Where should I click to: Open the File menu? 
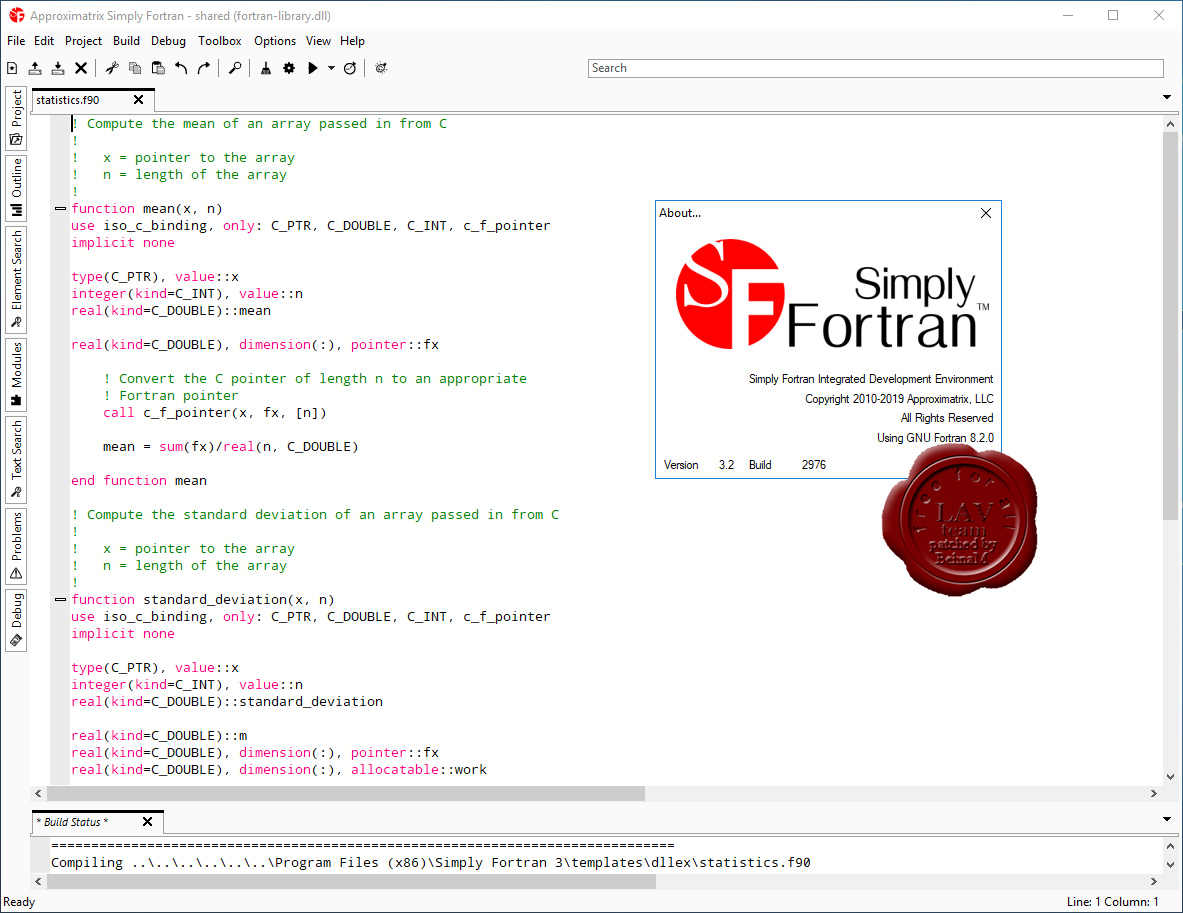click(16, 41)
